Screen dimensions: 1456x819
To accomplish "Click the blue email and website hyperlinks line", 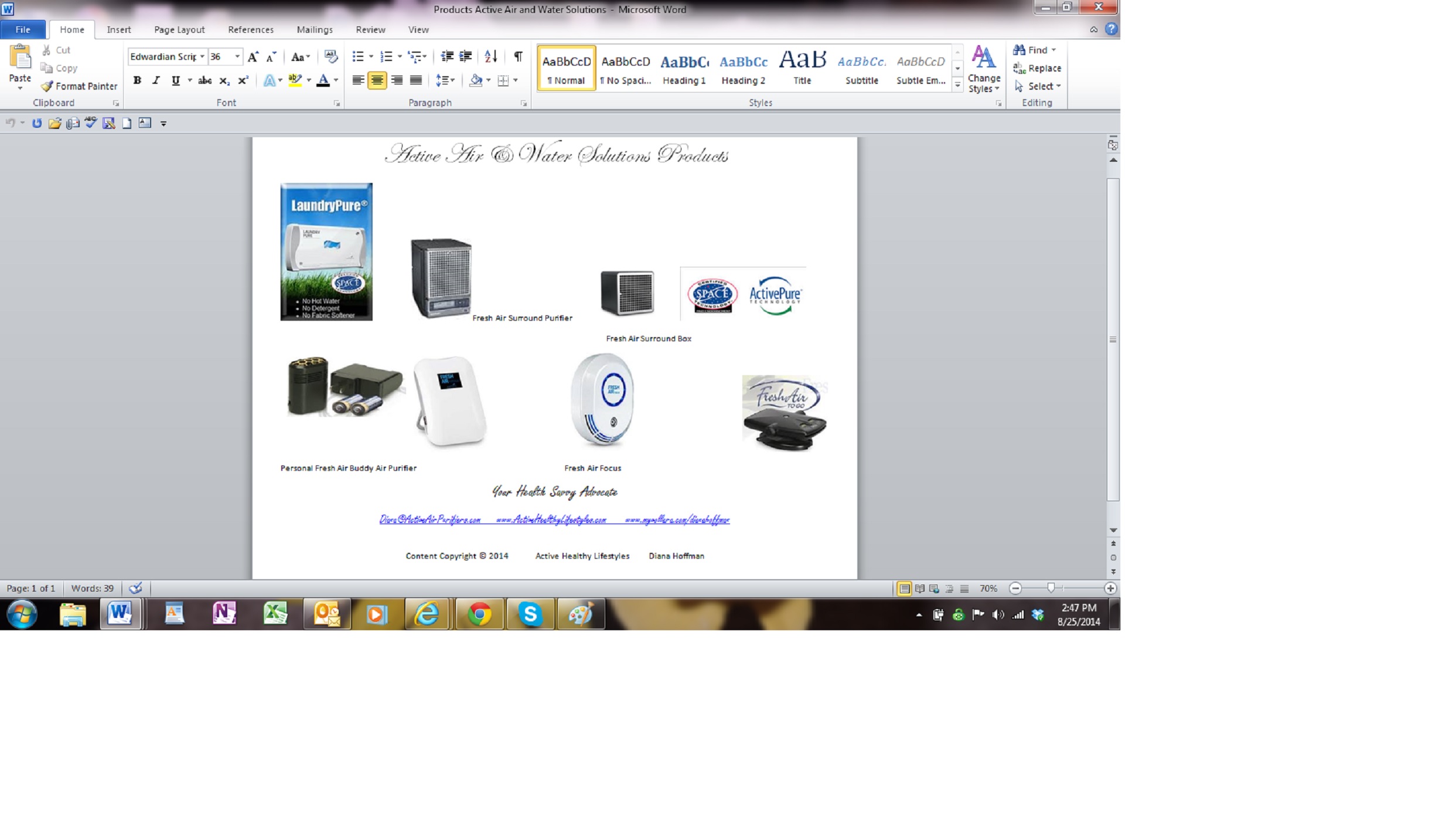I will (x=554, y=519).
